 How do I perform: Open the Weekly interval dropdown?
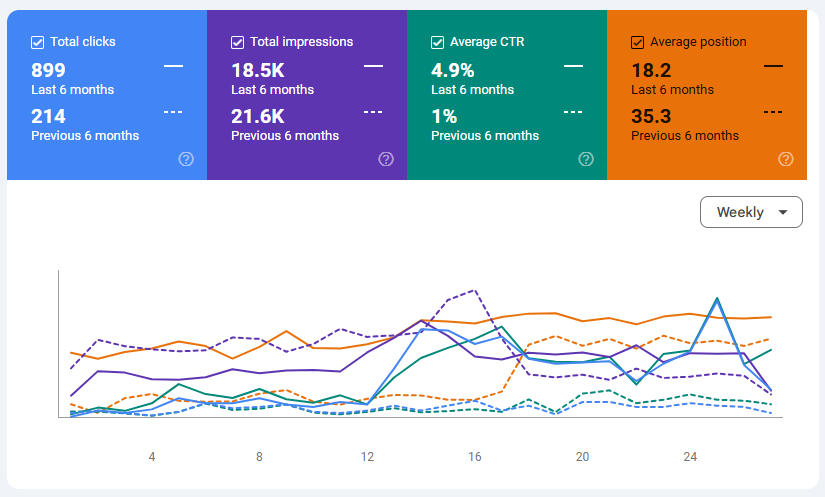751,212
